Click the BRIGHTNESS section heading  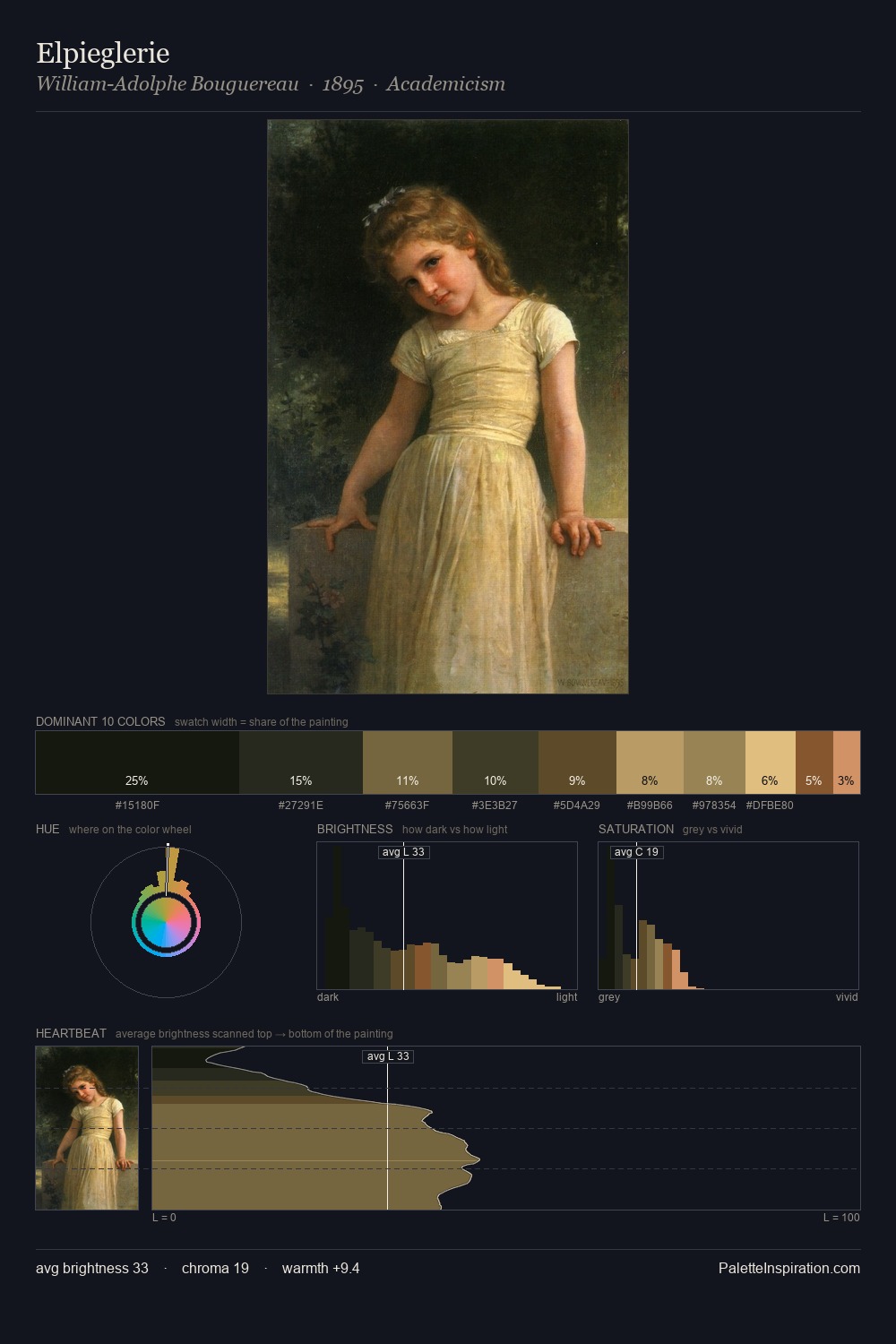(x=355, y=829)
